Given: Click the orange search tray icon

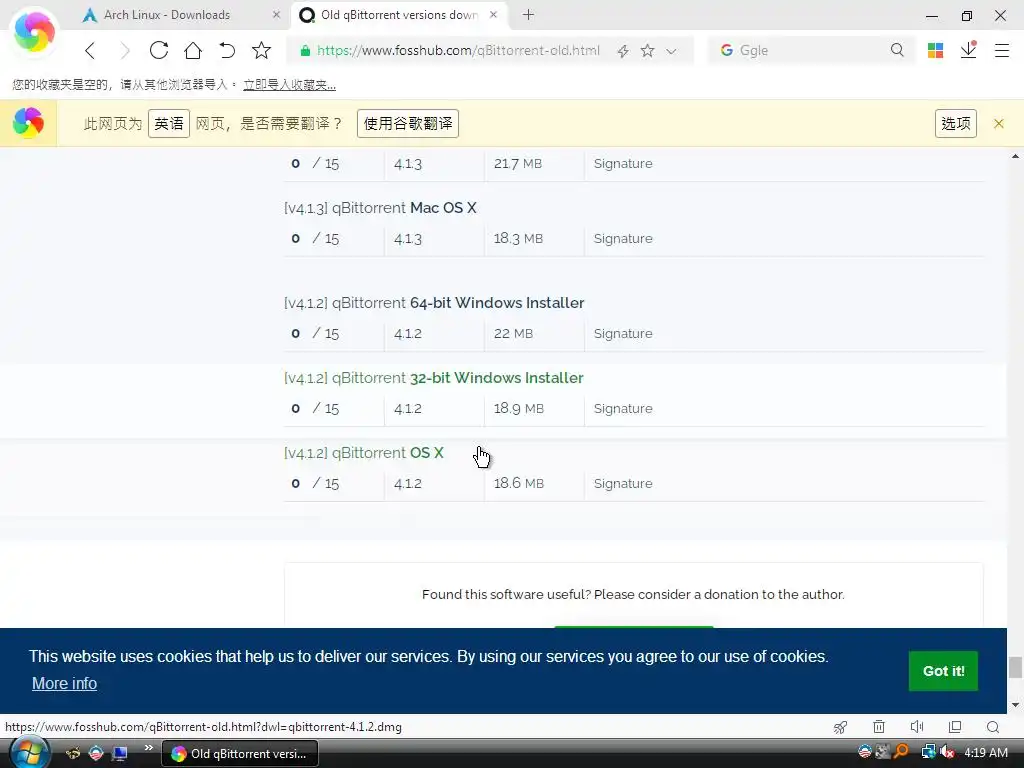Looking at the screenshot, I should coord(901,752).
